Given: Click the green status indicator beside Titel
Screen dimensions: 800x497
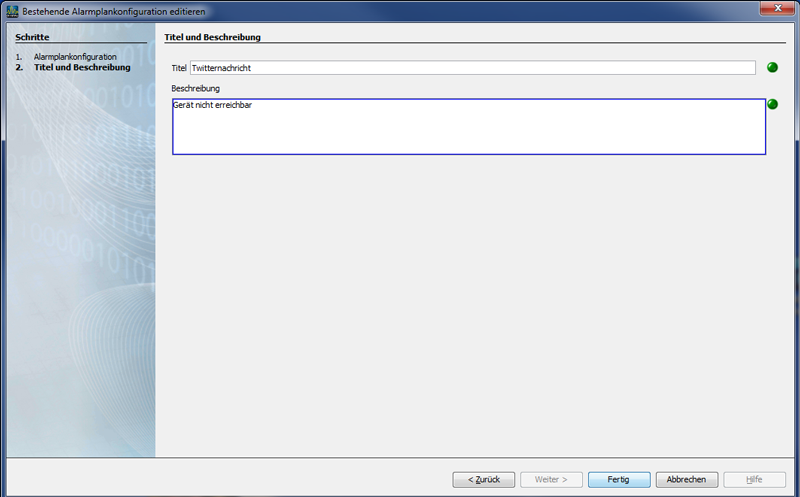Looking at the screenshot, I should point(772,67).
